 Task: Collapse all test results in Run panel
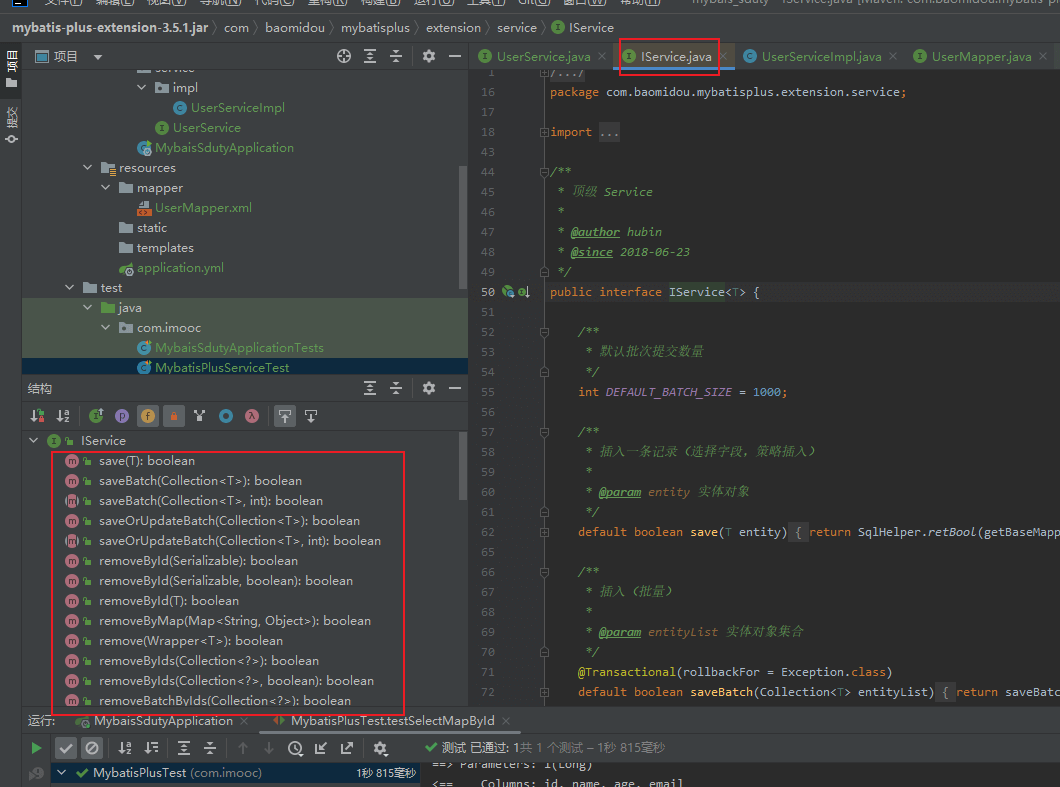point(210,748)
